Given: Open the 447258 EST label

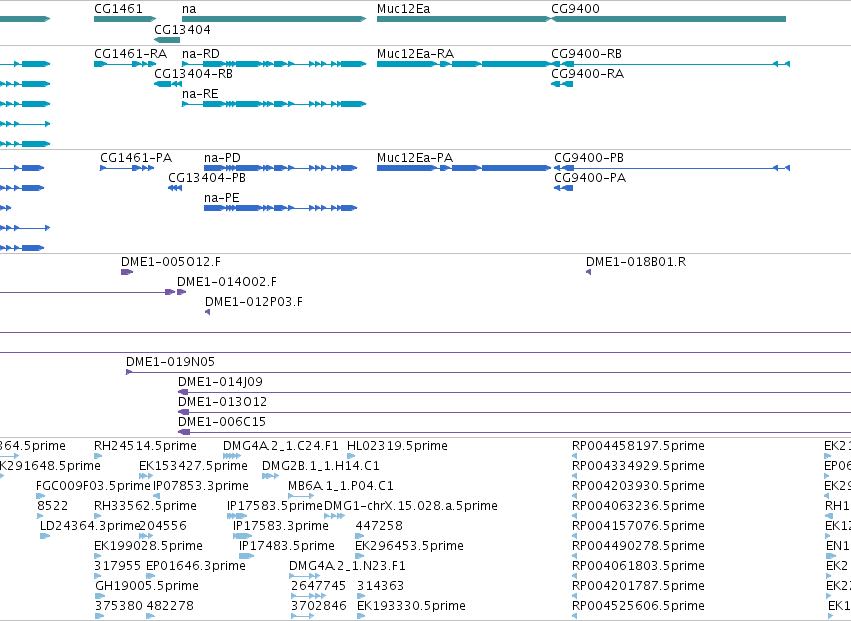Looking at the screenshot, I should (x=379, y=526).
